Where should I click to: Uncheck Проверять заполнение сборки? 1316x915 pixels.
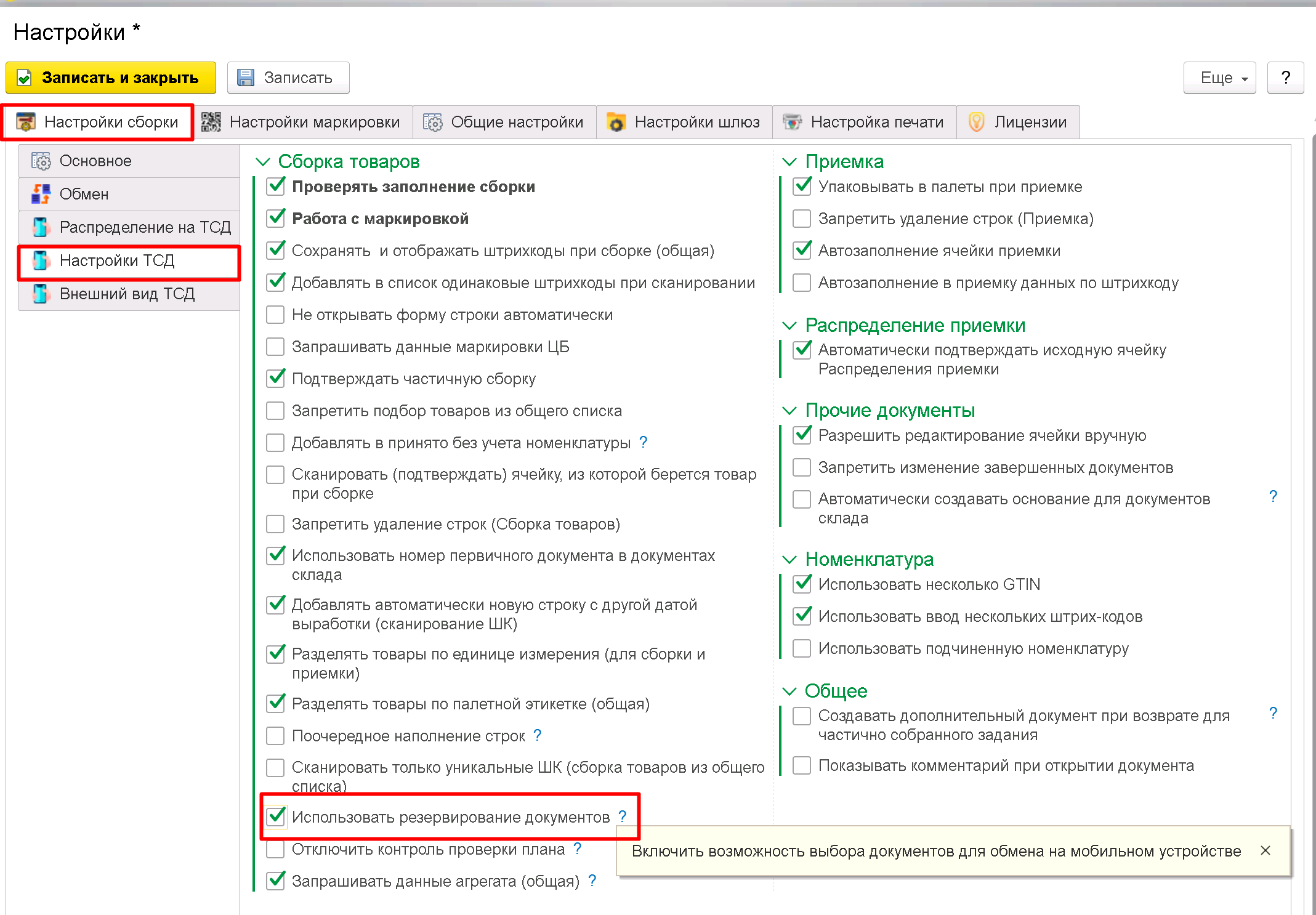coord(275,187)
